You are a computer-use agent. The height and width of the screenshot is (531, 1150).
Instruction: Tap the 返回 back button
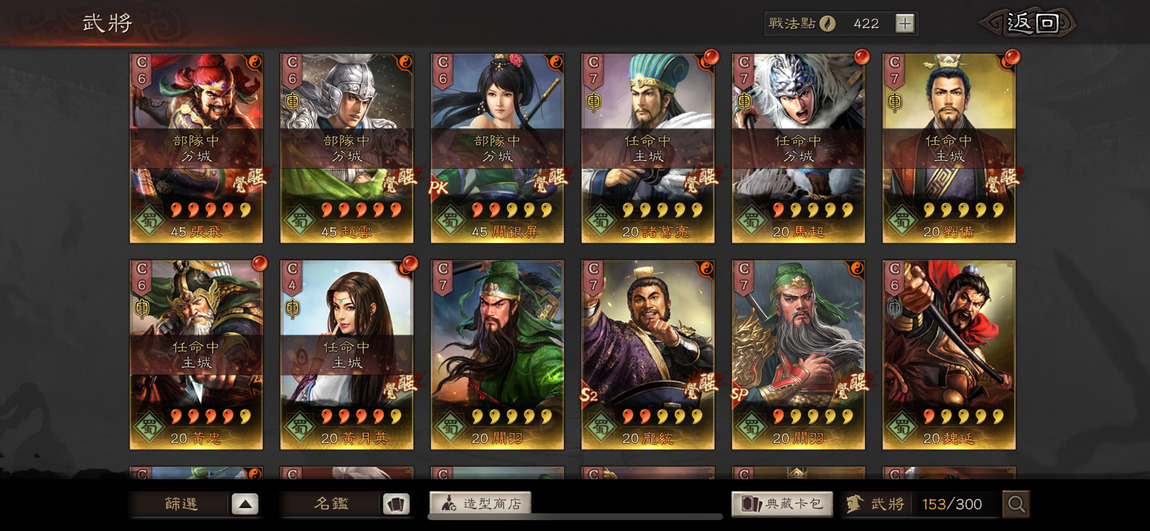[1032, 23]
